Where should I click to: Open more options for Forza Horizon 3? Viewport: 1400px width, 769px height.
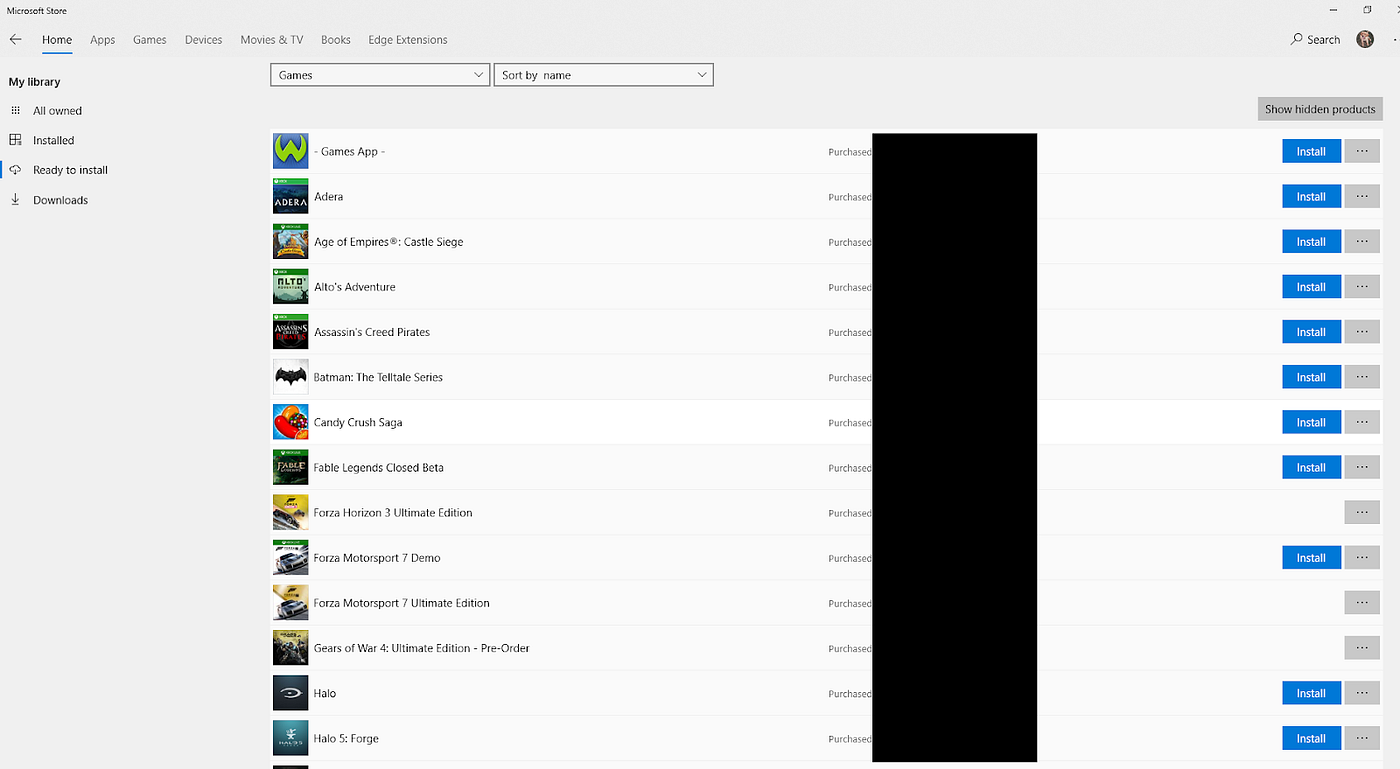1362,512
